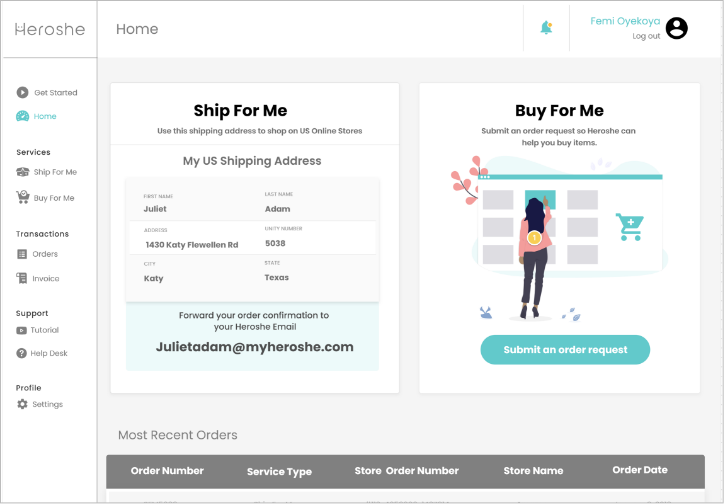Select Home in sidebar

(x=45, y=116)
